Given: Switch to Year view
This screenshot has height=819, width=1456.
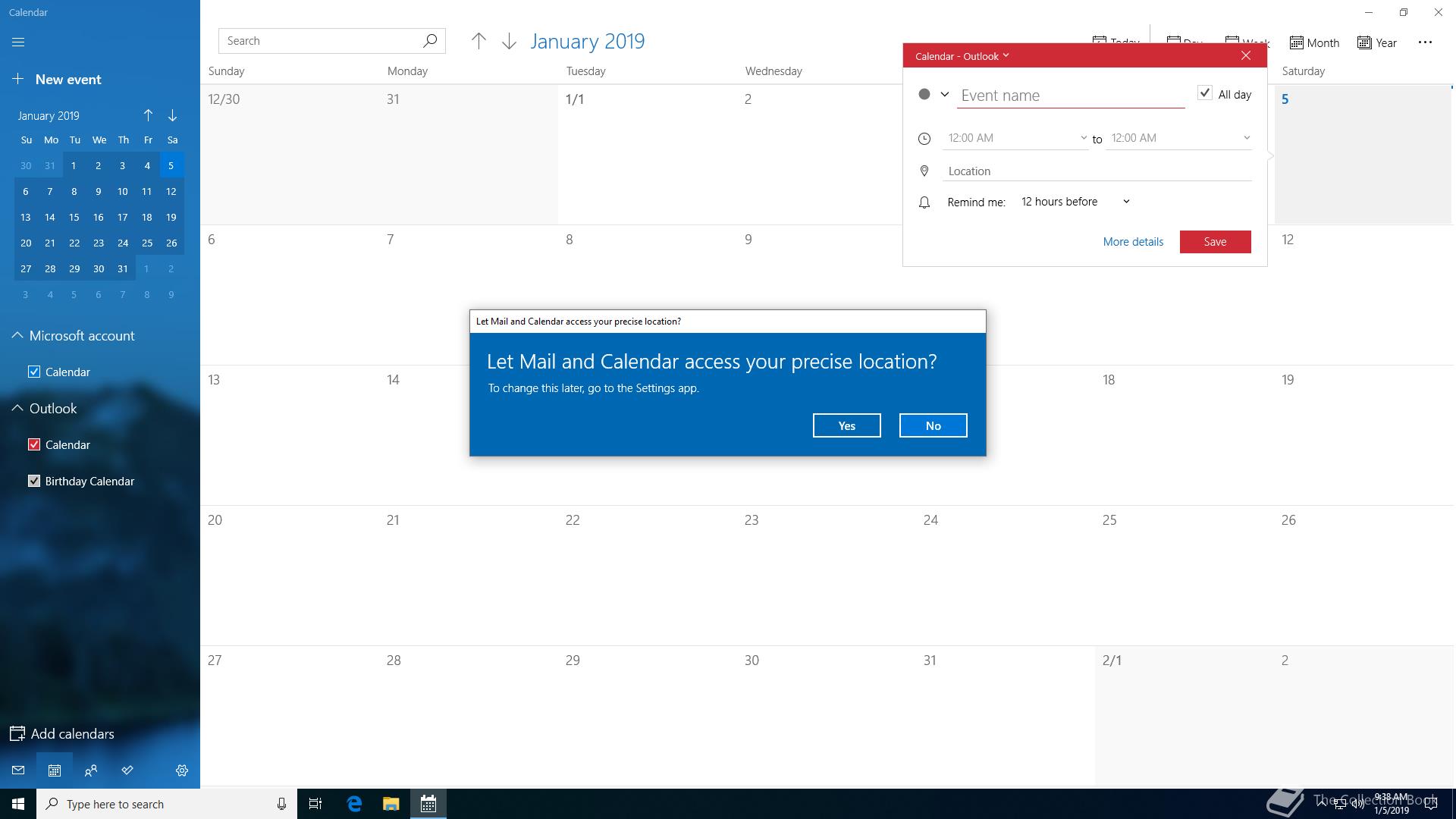Looking at the screenshot, I should tap(1377, 43).
